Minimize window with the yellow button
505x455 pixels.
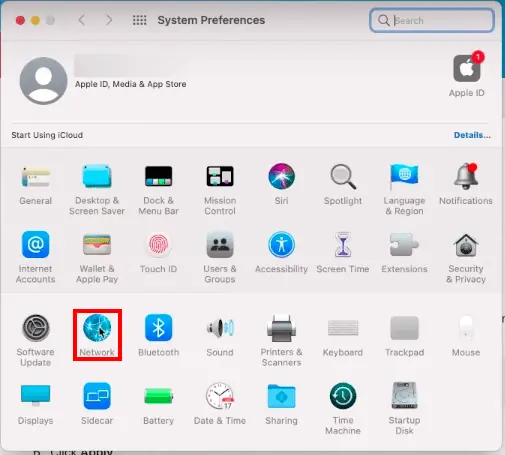click(35, 20)
